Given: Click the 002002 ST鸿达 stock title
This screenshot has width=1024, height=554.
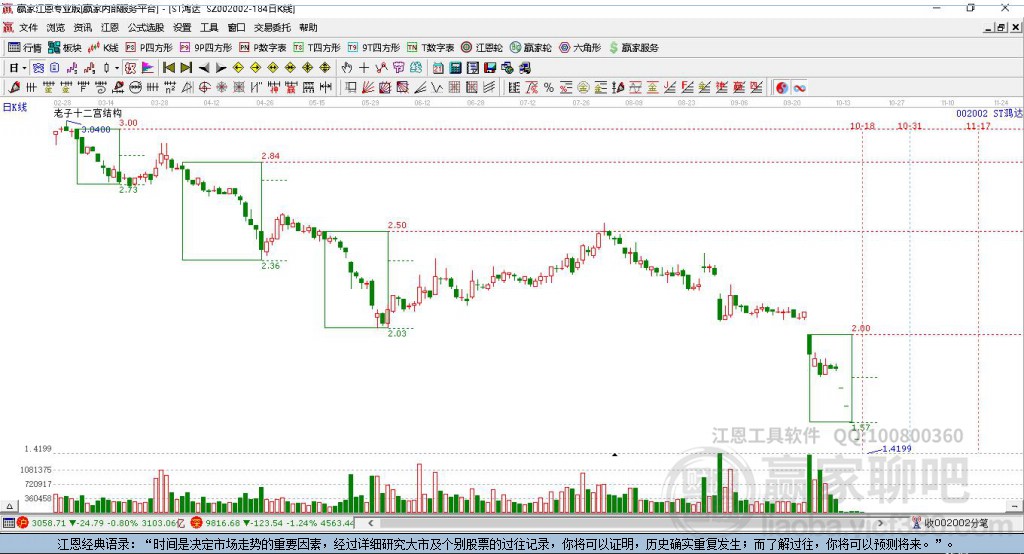Looking at the screenshot, I should 989,114.
